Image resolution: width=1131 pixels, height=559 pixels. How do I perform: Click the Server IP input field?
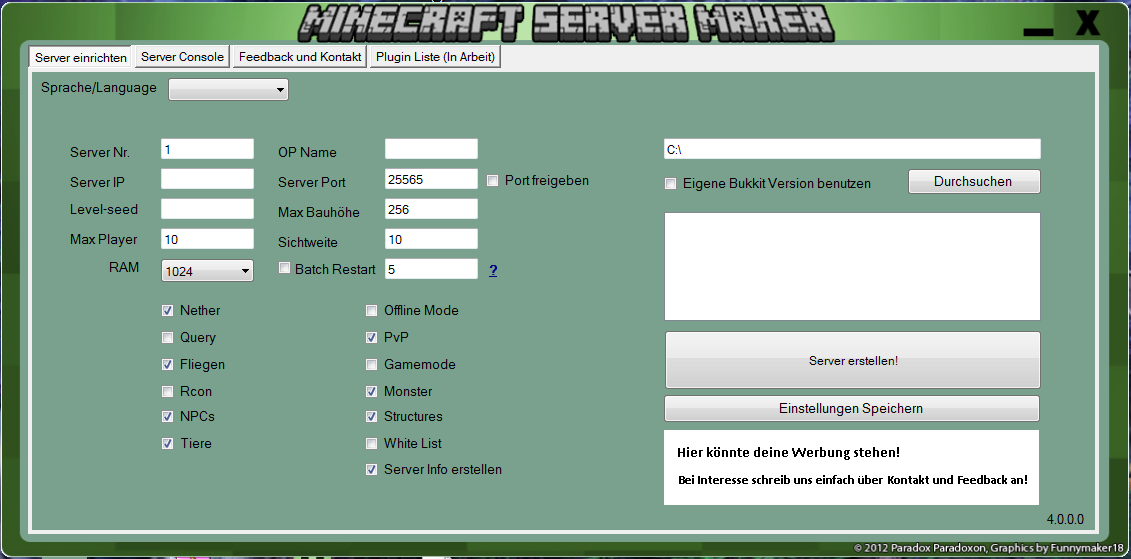click(208, 179)
